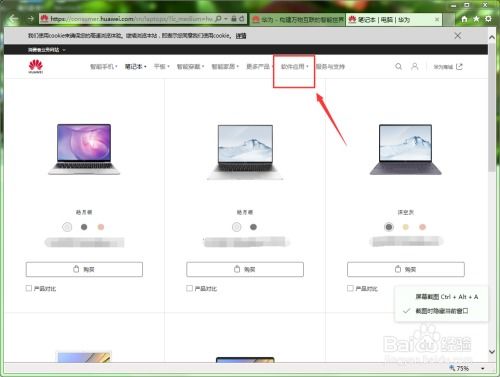Open 服务与支持 in the navigation
500x377 pixels.
tap(330, 67)
